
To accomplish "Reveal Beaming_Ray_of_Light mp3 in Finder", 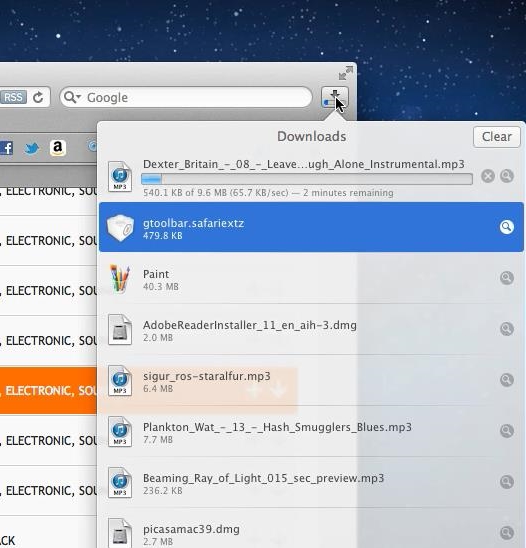I will pyautogui.click(x=506, y=482).
